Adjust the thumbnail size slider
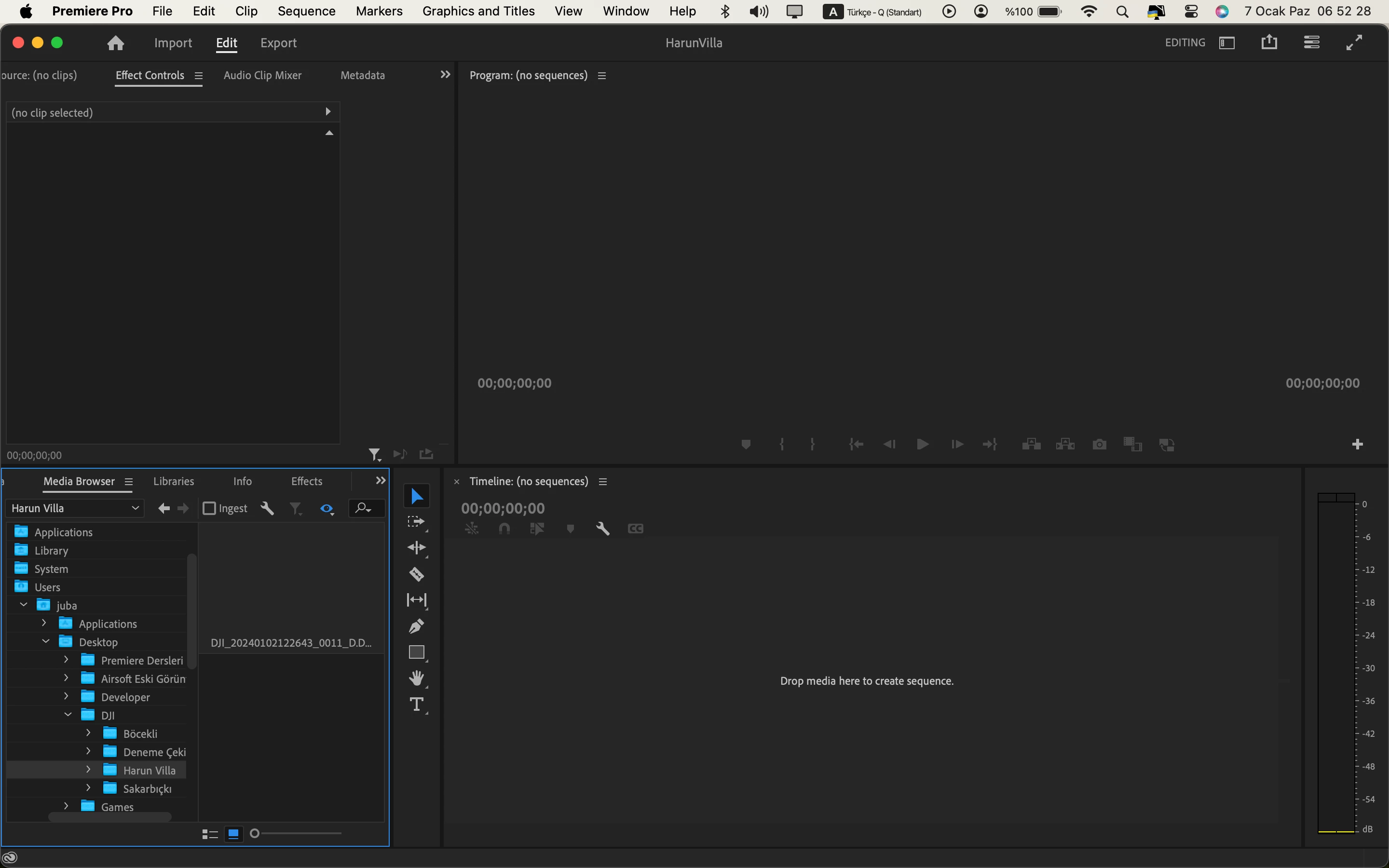 (255, 833)
